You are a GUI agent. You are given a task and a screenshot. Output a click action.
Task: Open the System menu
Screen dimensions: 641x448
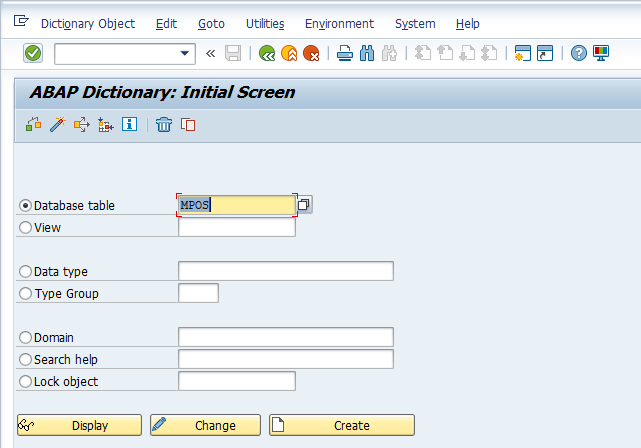pyautogui.click(x=415, y=24)
